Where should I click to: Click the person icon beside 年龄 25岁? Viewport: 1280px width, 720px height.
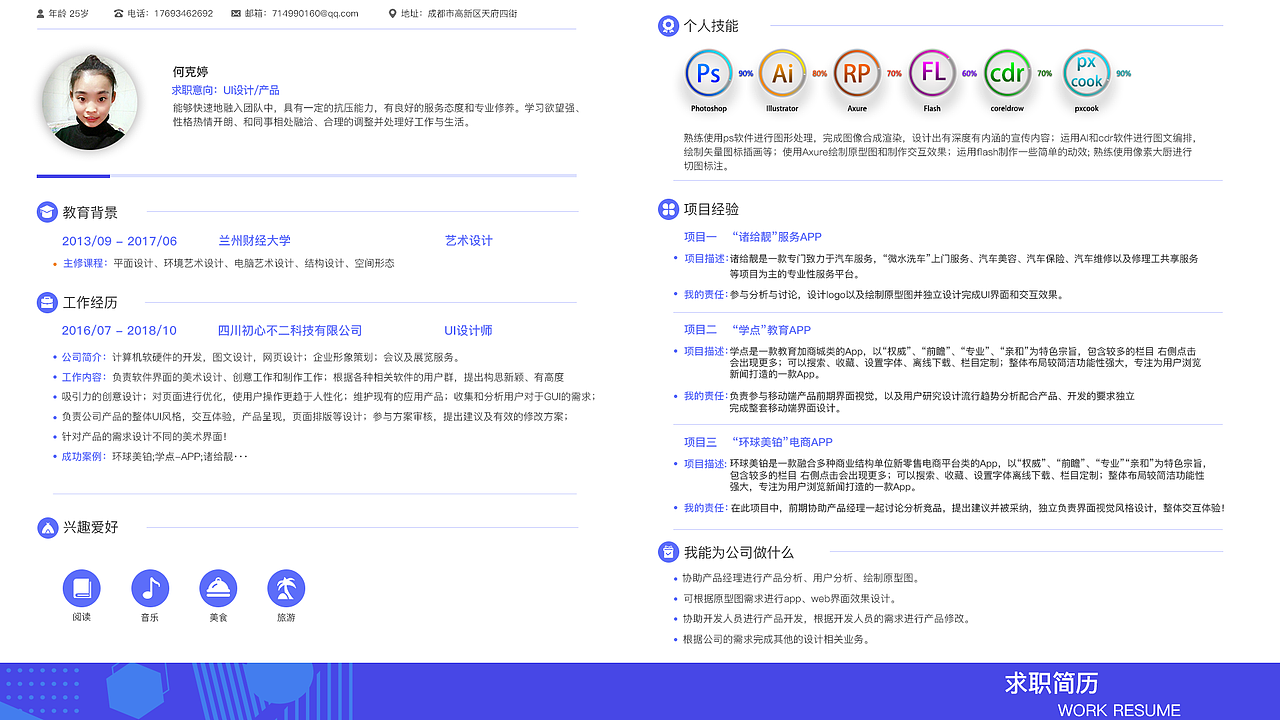pyautogui.click(x=40, y=13)
